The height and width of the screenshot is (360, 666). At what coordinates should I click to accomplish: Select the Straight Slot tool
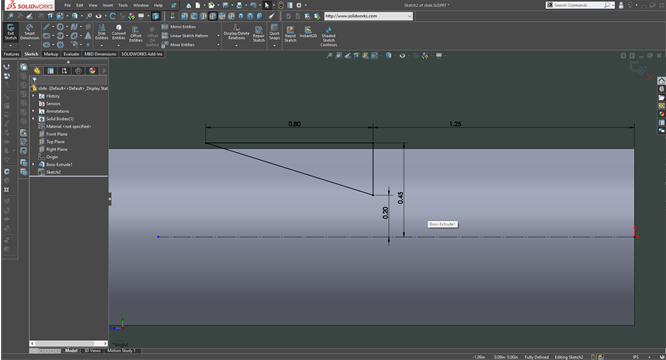[x=47, y=45]
